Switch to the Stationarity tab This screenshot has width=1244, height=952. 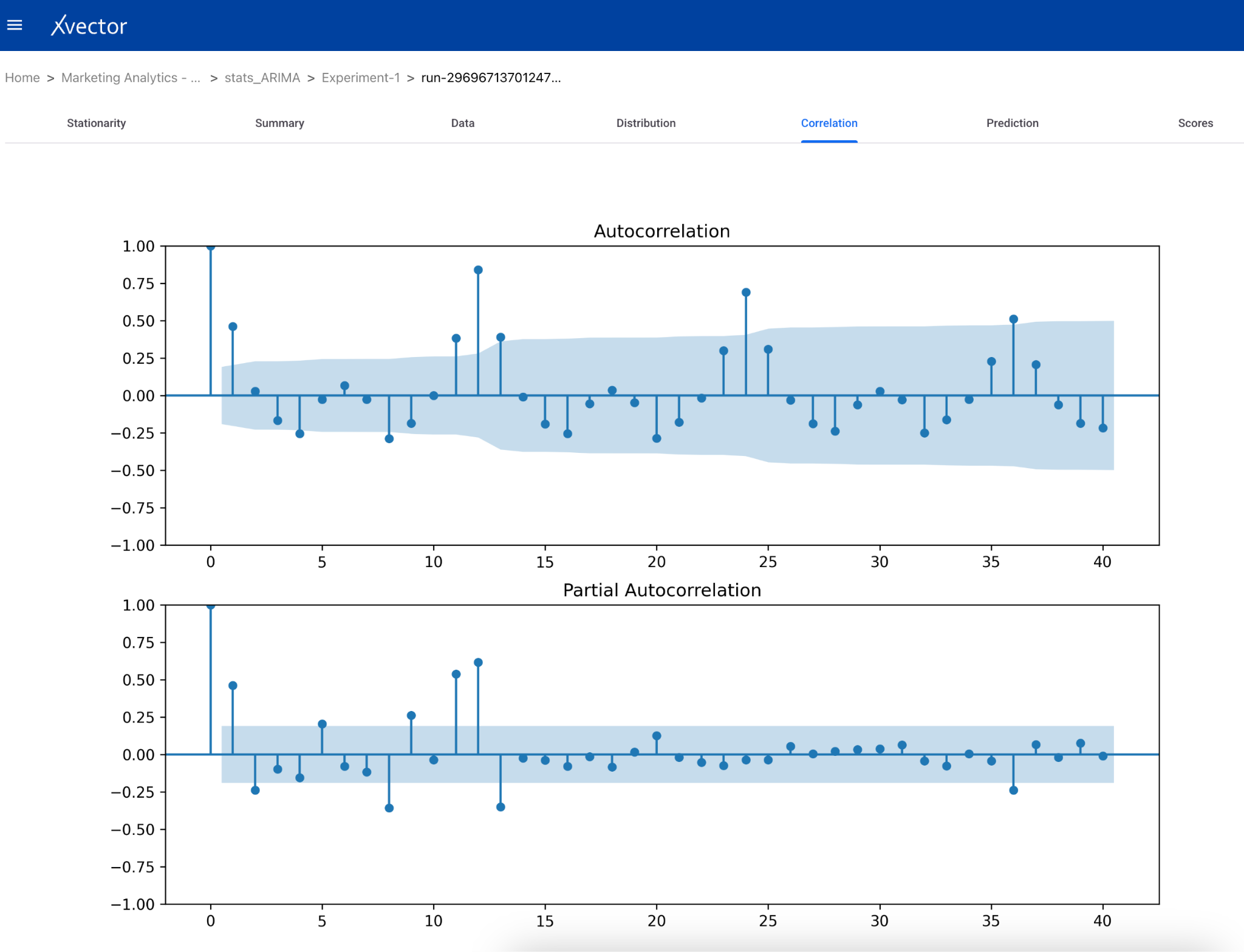pyautogui.click(x=97, y=123)
